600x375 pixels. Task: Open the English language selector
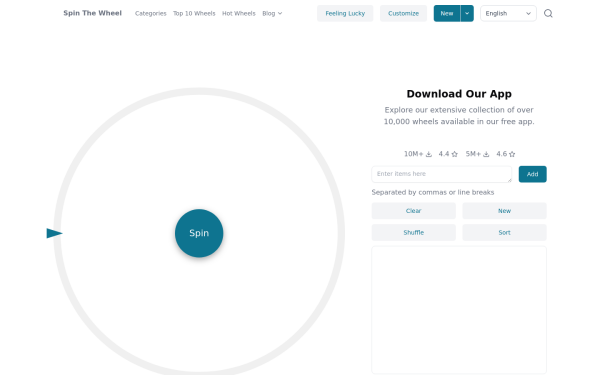[508, 13]
